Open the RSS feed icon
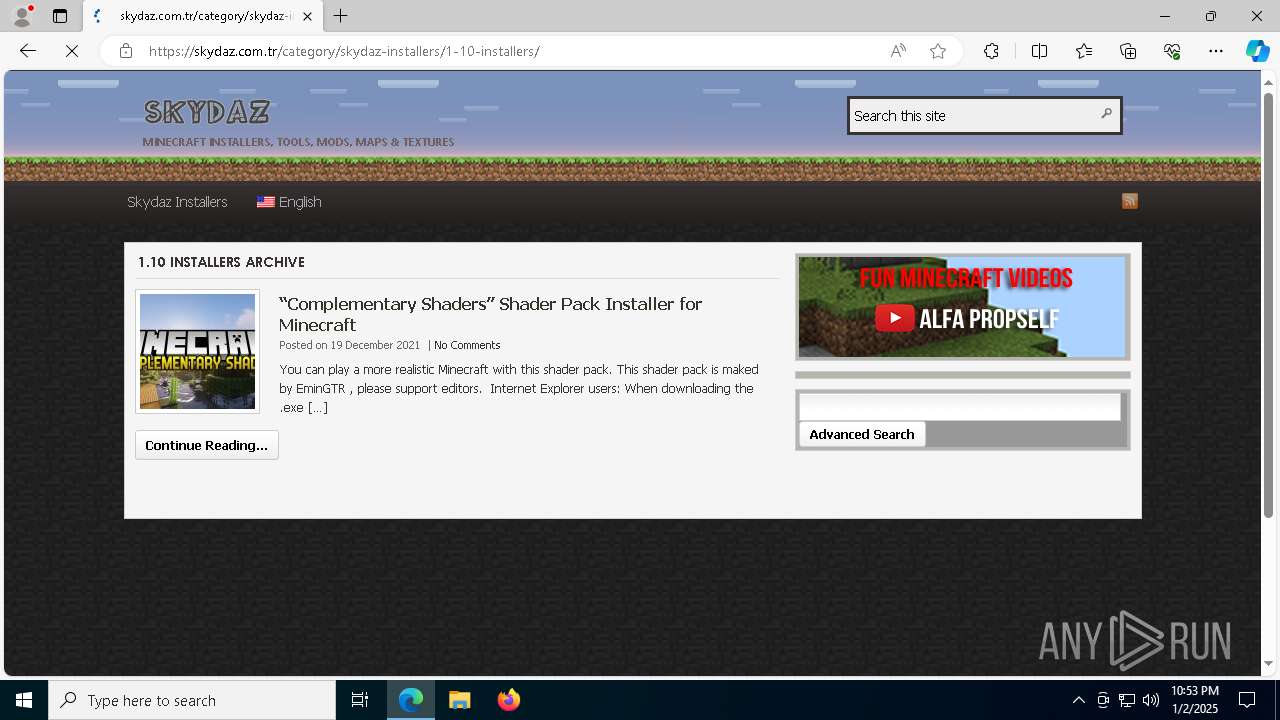The image size is (1280, 720). pos(1130,201)
